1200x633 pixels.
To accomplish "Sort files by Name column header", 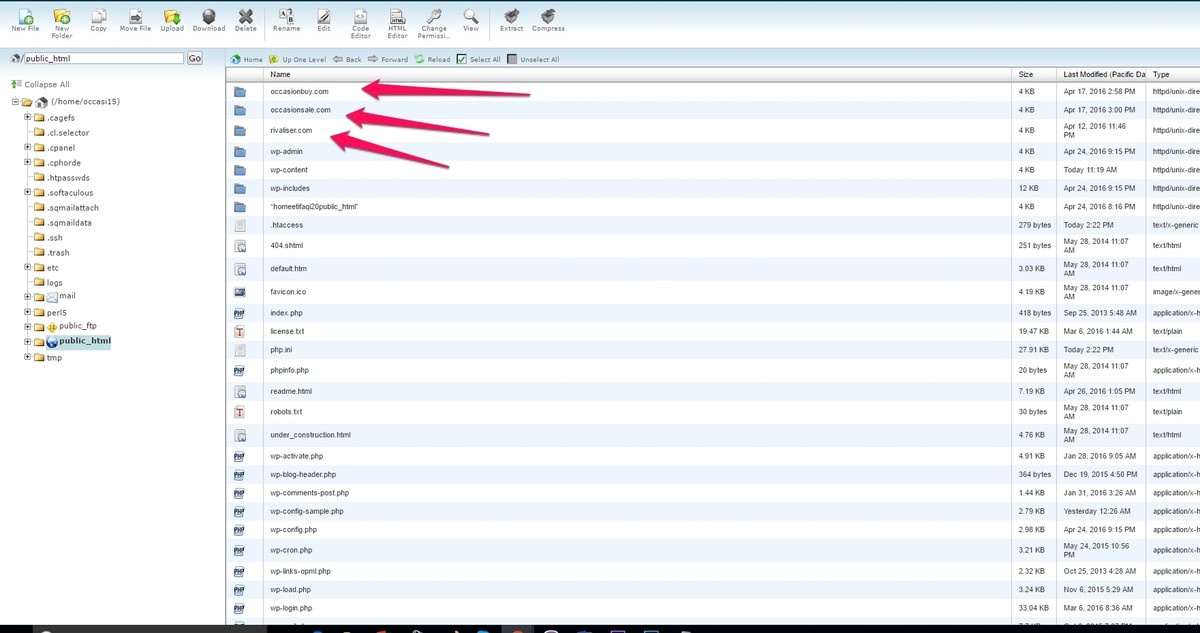I will coord(280,74).
